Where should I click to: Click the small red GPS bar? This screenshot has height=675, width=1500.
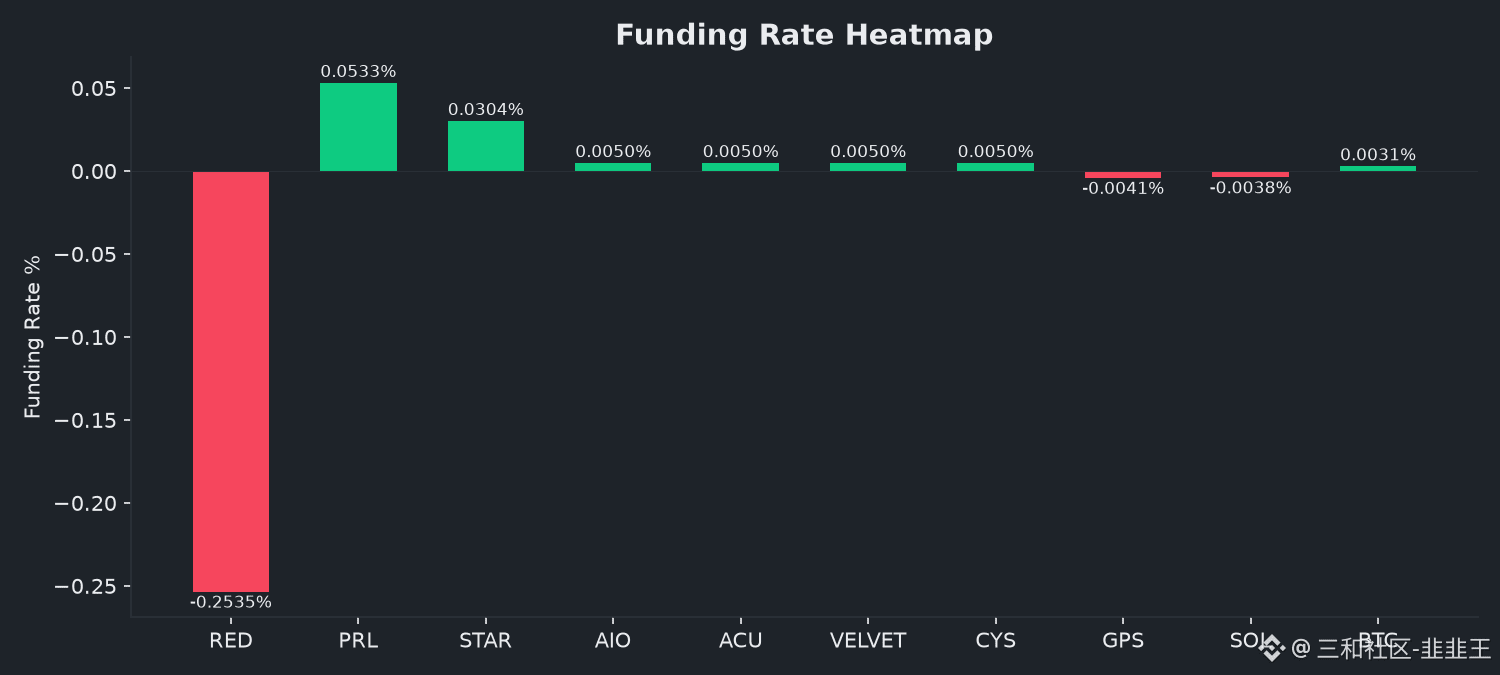pyautogui.click(x=1123, y=175)
